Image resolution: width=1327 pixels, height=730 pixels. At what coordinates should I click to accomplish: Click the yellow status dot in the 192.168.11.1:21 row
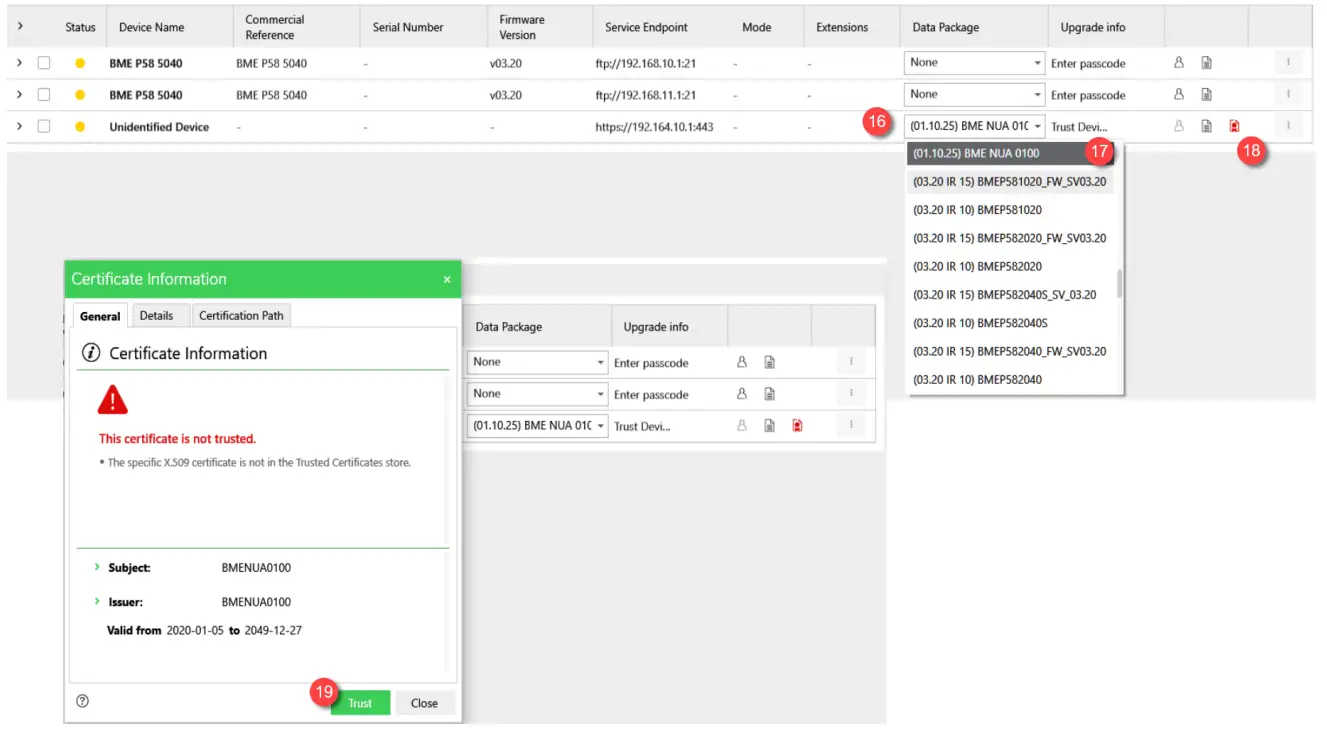80,95
